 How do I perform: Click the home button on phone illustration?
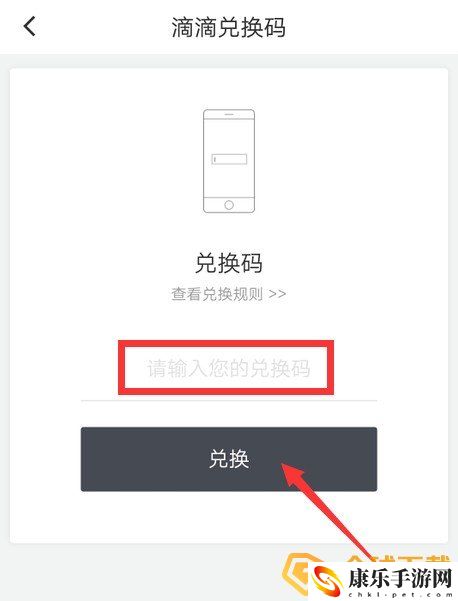[229, 205]
